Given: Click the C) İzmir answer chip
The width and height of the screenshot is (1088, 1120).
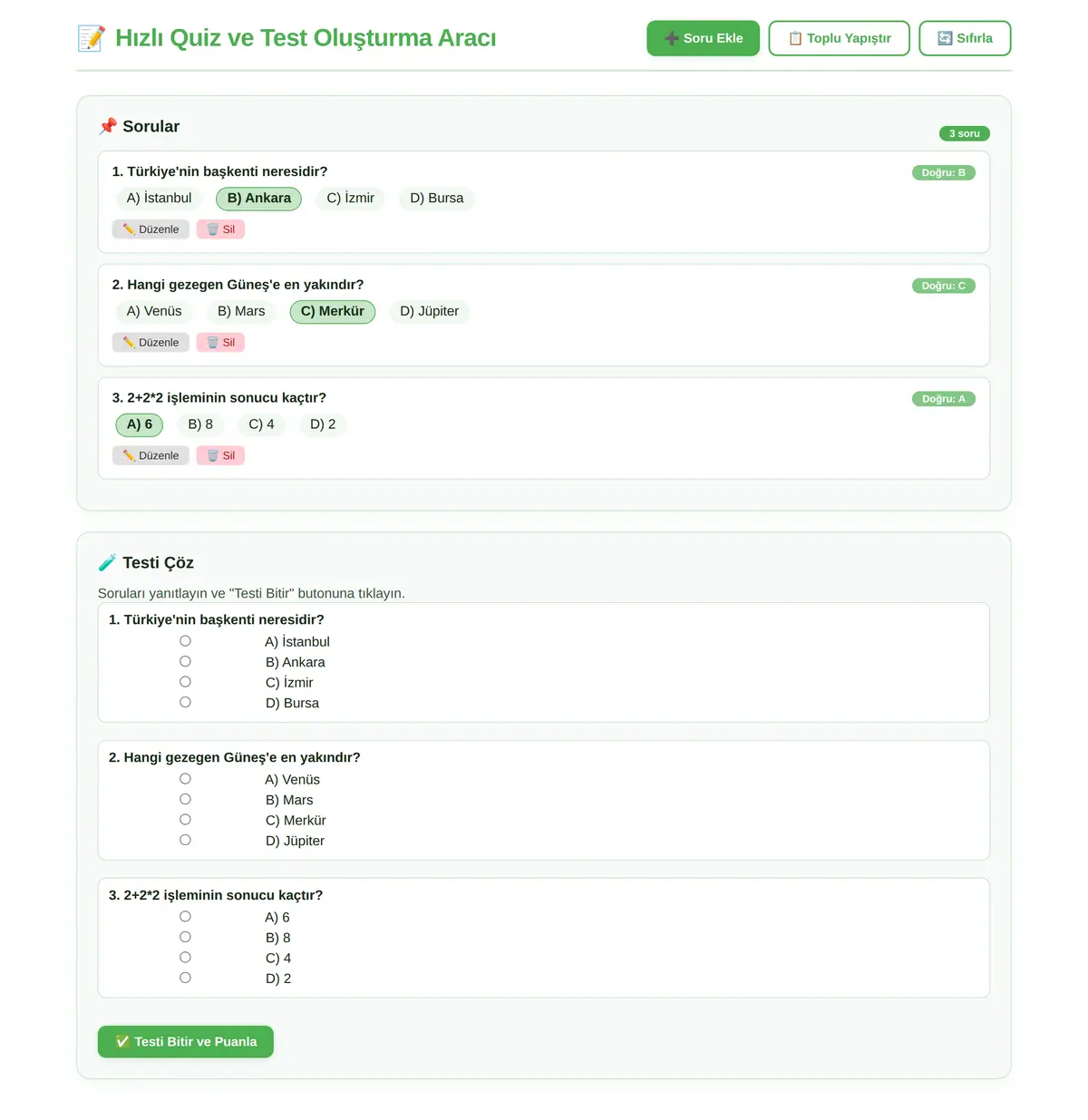Looking at the screenshot, I should [x=350, y=199].
